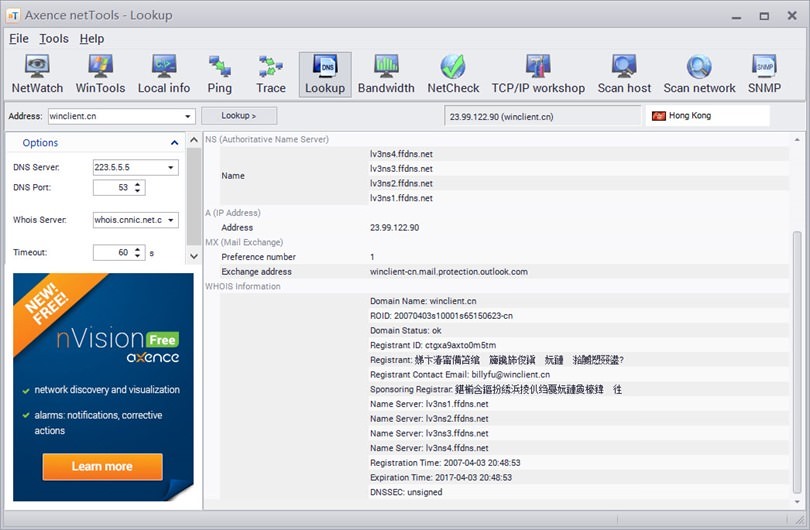Launch the WinTools module
This screenshot has height=530, width=810.
(100, 75)
